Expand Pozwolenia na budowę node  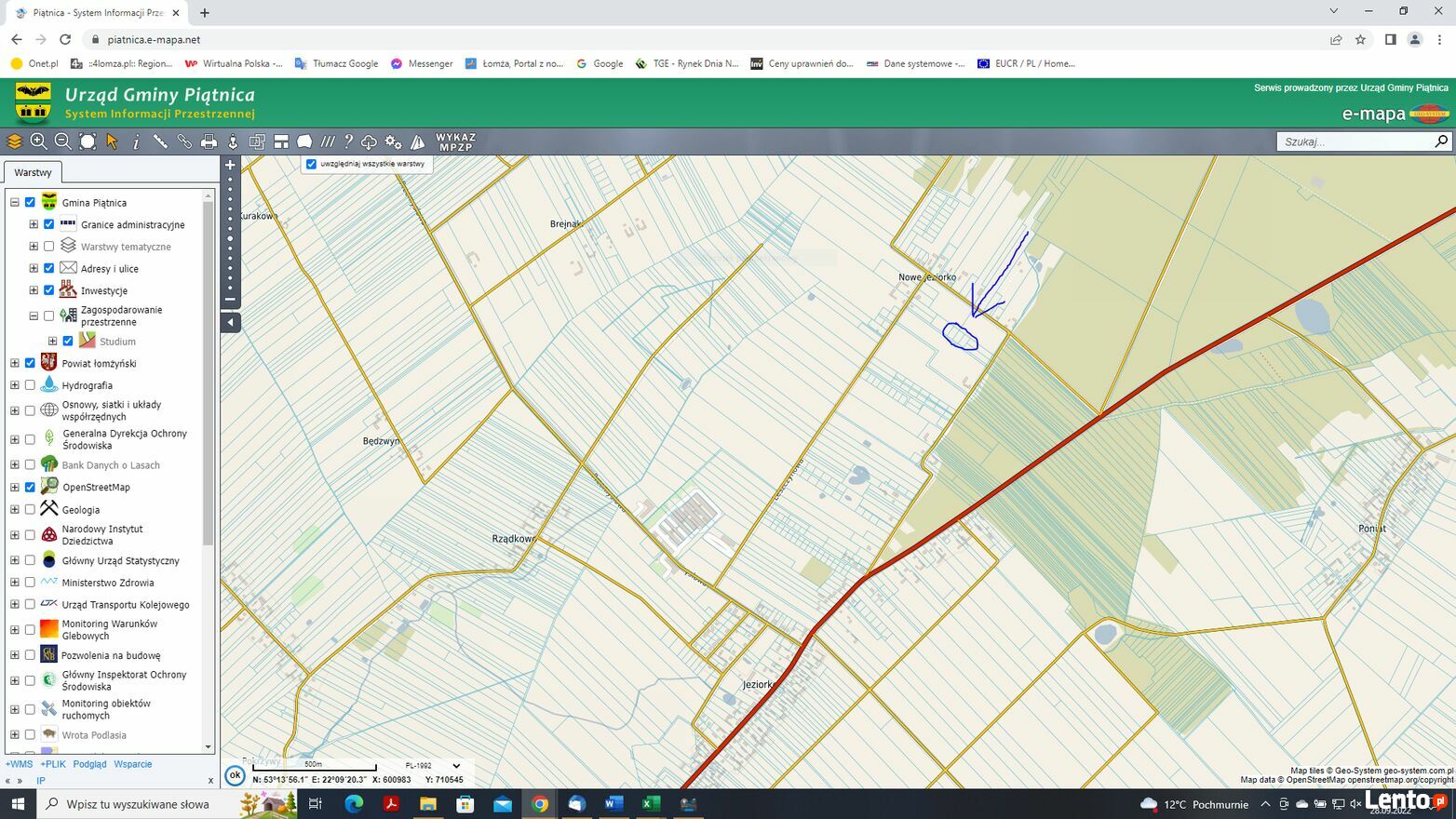click(x=15, y=655)
